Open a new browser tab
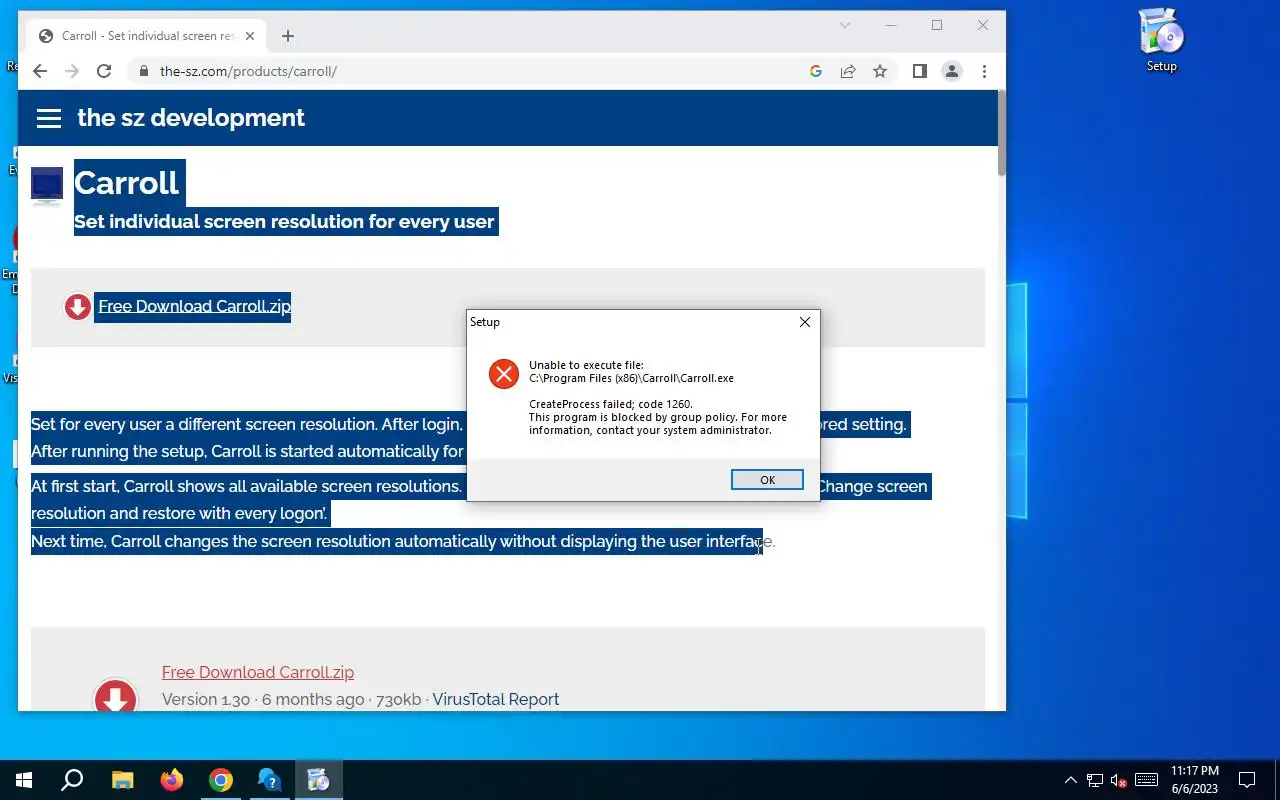The image size is (1280, 800). pos(288,36)
